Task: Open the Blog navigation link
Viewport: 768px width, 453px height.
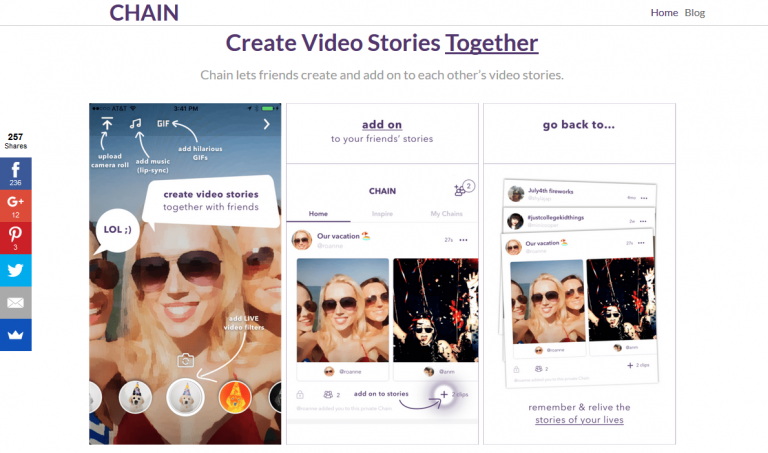Action: pyautogui.click(x=695, y=13)
